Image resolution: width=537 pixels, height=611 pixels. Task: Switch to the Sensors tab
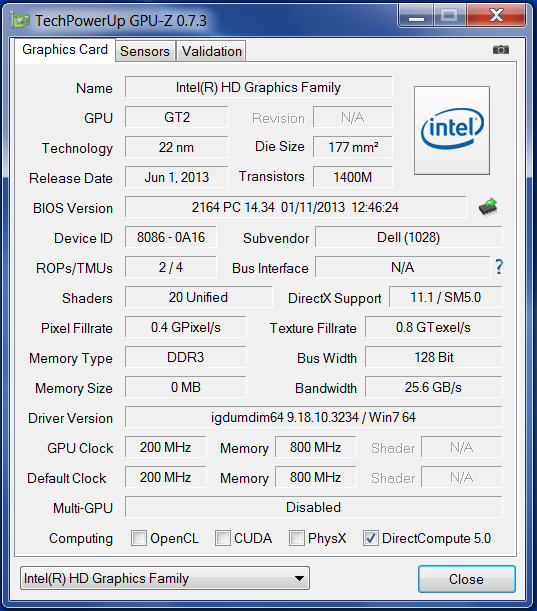(x=145, y=51)
